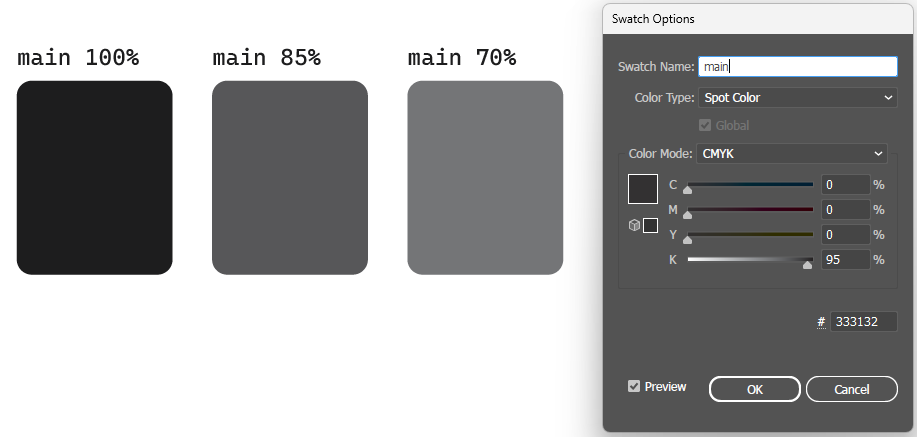This screenshot has height=437, width=917.
Task: Click the M percentage value field
Action: pyautogui.click(x=846, y=209)
